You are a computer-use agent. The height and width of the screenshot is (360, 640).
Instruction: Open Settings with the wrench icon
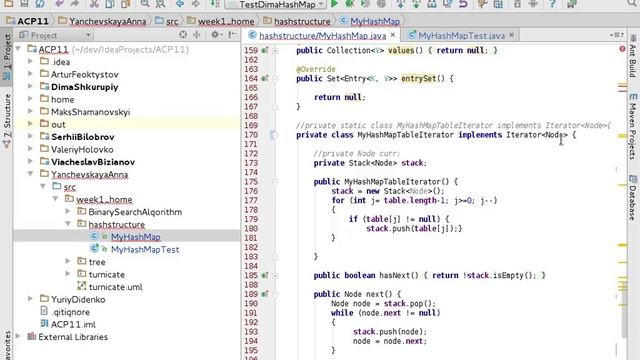482,4
